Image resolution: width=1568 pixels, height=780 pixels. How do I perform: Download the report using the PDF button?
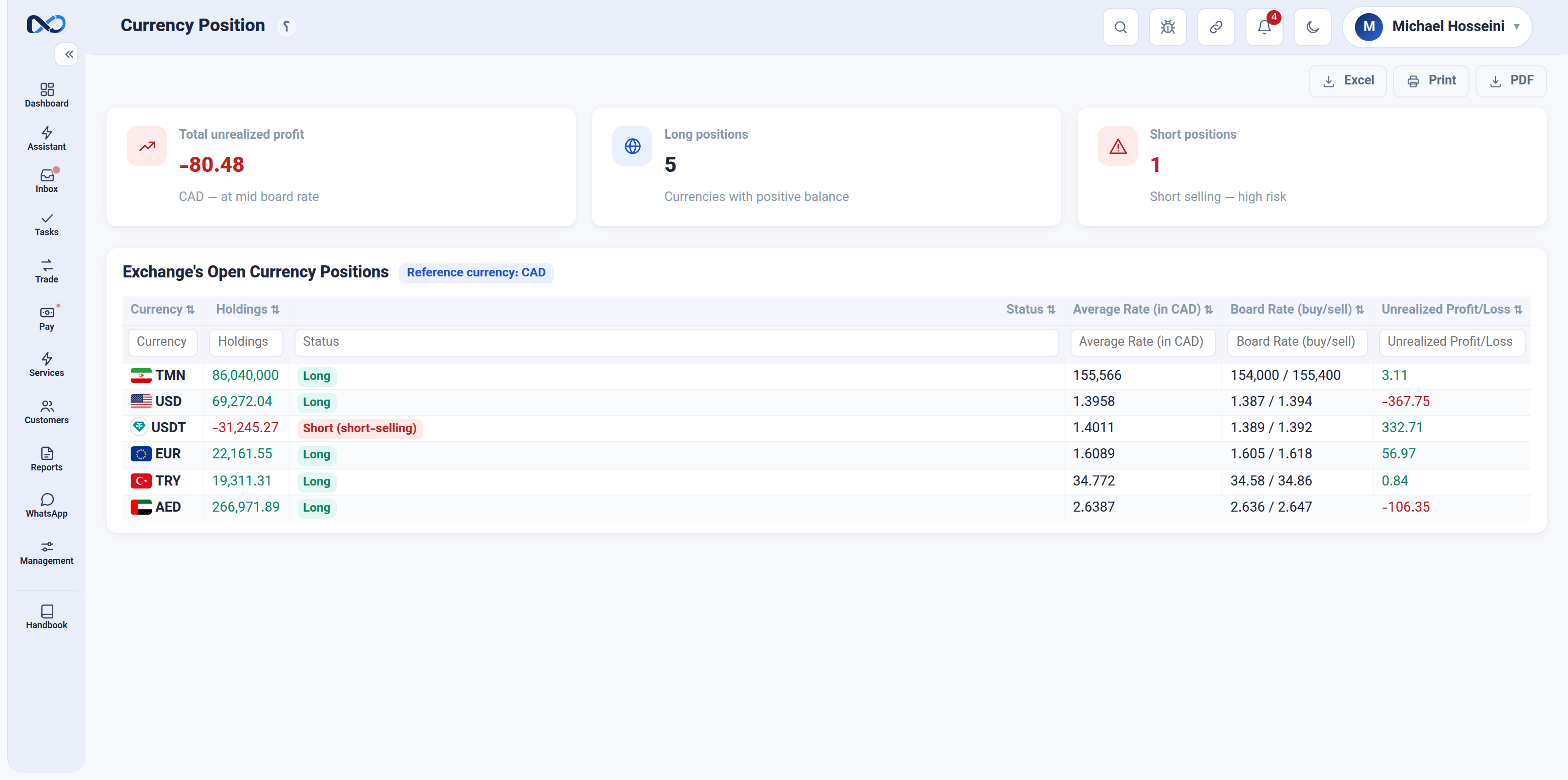click(1511, 80)
